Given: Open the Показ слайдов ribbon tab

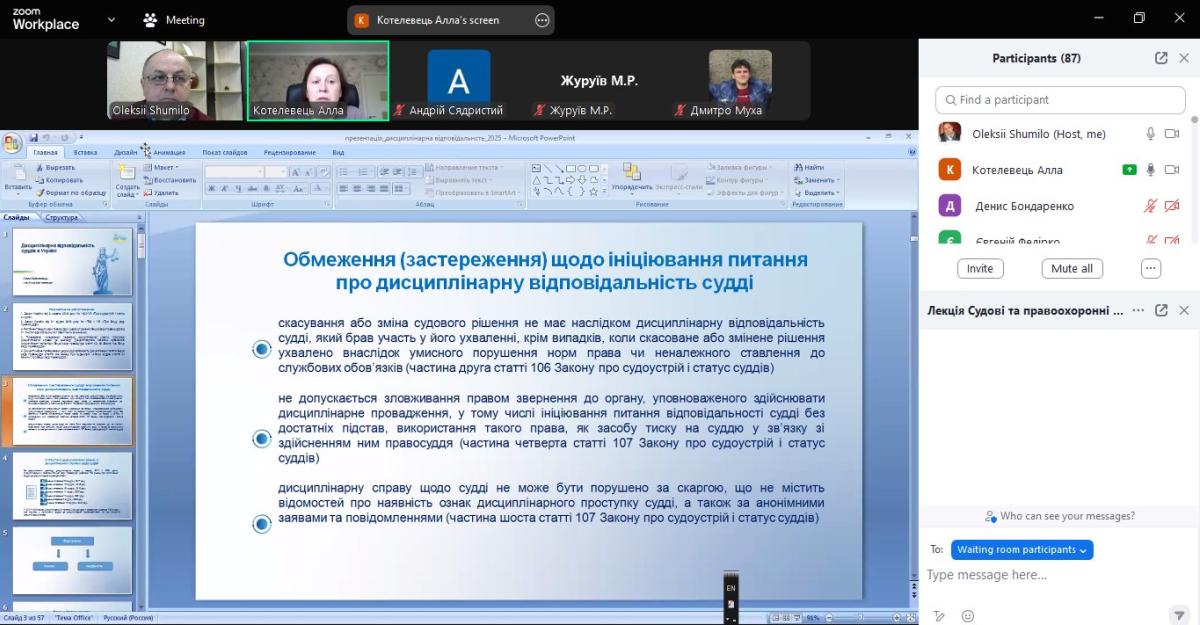Looking at the screenshot, I should coord(224,152).
